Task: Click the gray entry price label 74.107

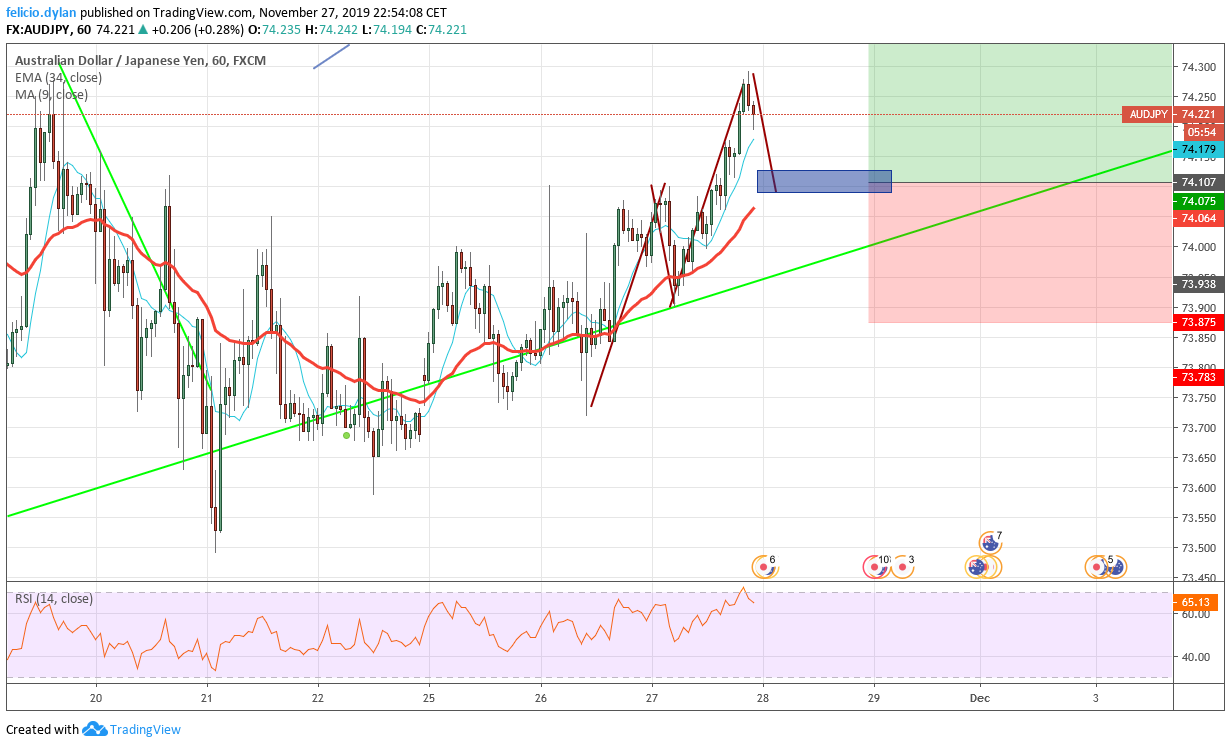Action: point(1199,182)
